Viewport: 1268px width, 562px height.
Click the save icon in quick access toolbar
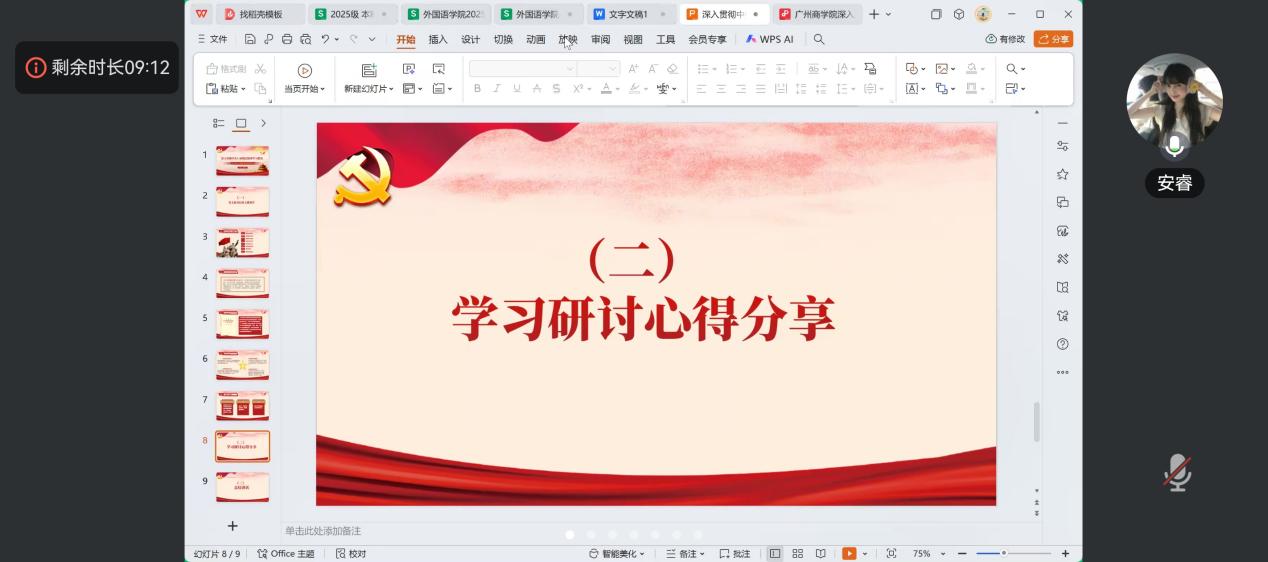[x=250, y=39]
